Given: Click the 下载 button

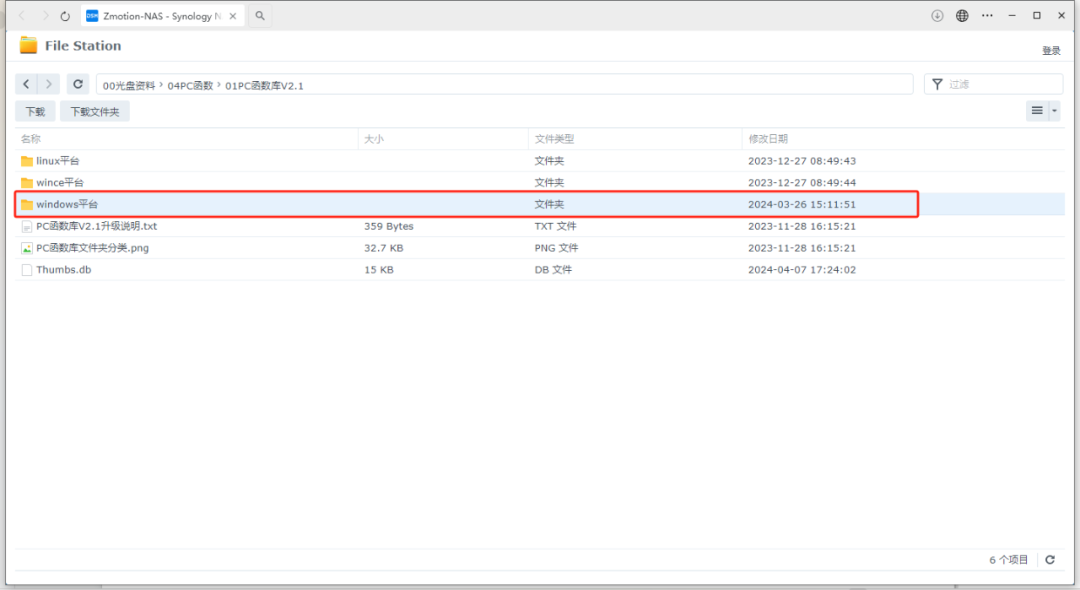Looking at the screenshot, I should pyautogui.click(x=34, y=111).
